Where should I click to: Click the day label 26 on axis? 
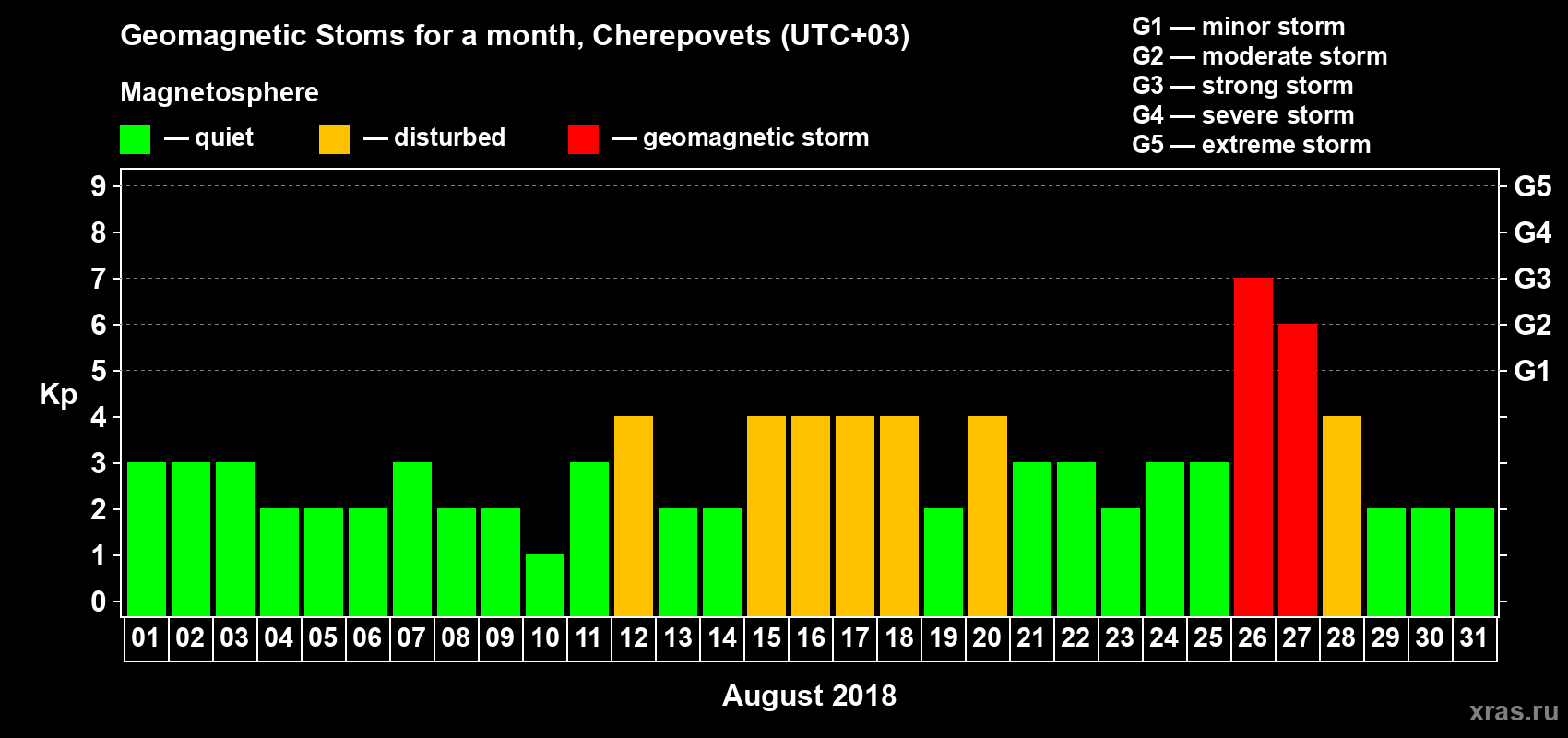pos(1253,638)
